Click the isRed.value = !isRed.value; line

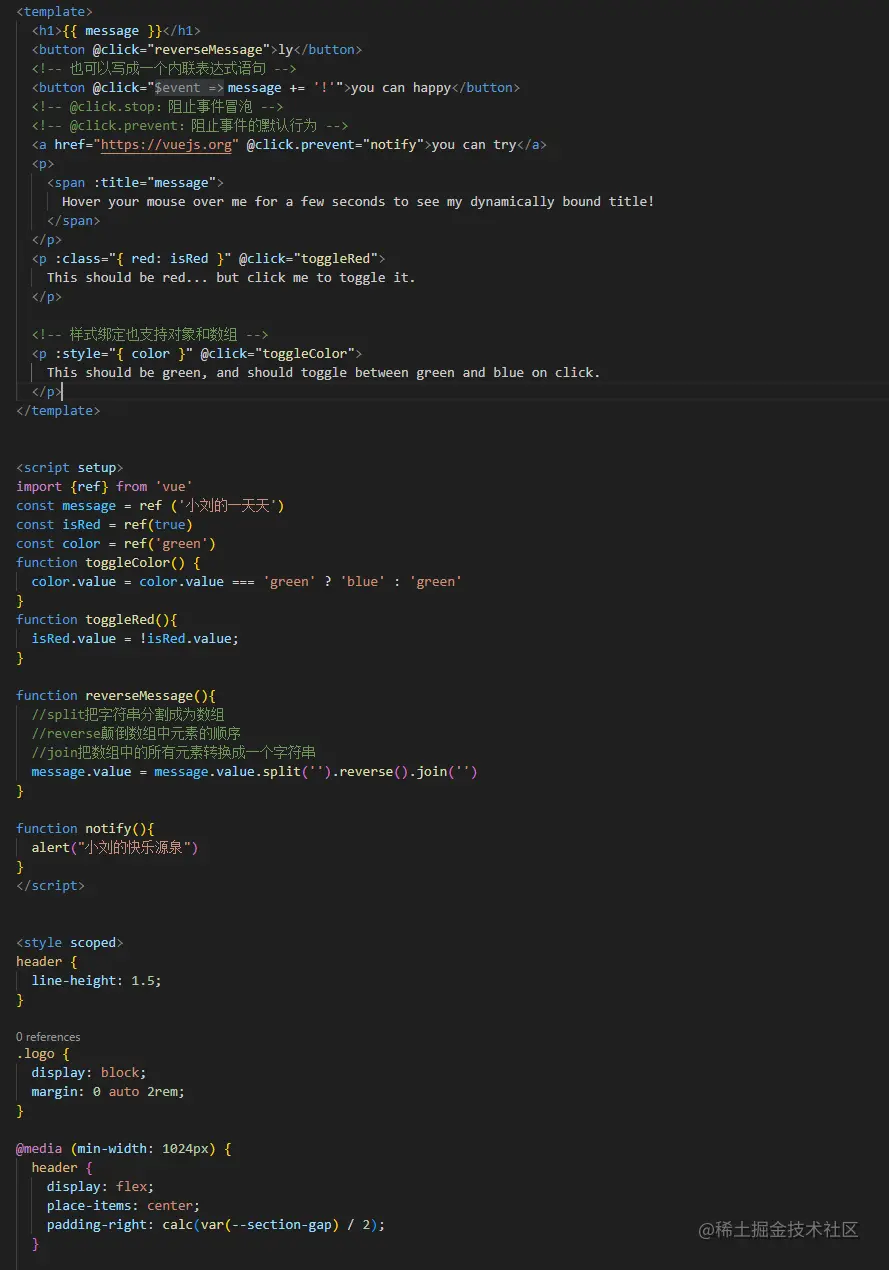pyautogui.click(x=136, y=638)
